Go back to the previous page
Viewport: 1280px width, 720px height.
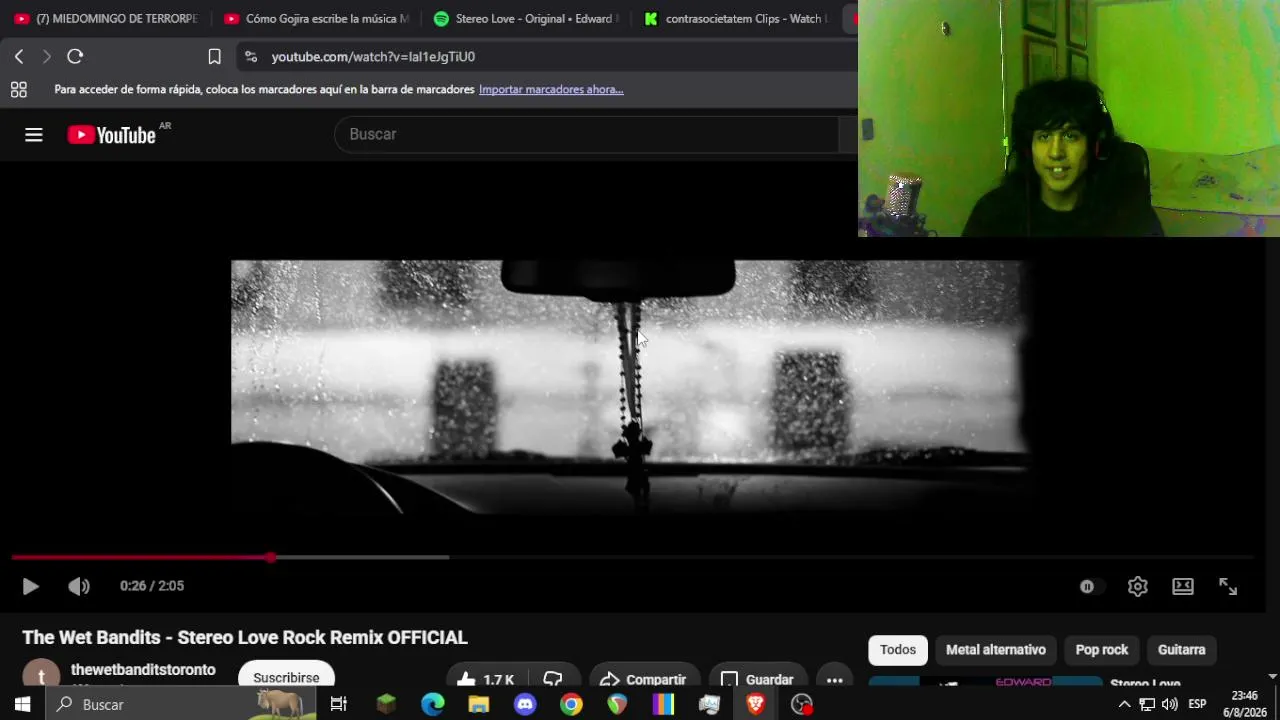coord(19,57)
